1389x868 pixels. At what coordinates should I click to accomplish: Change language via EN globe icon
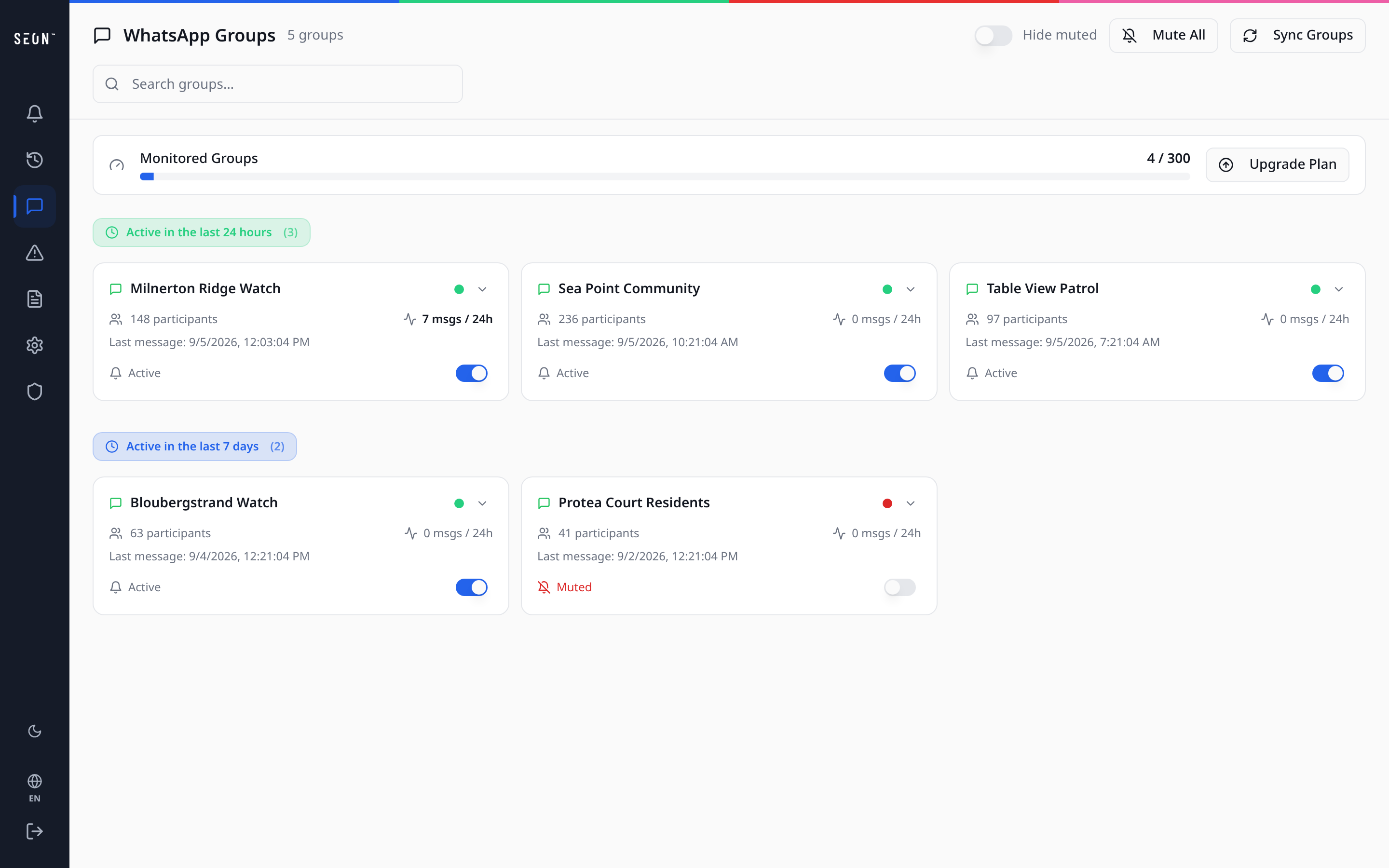(34, 788)
